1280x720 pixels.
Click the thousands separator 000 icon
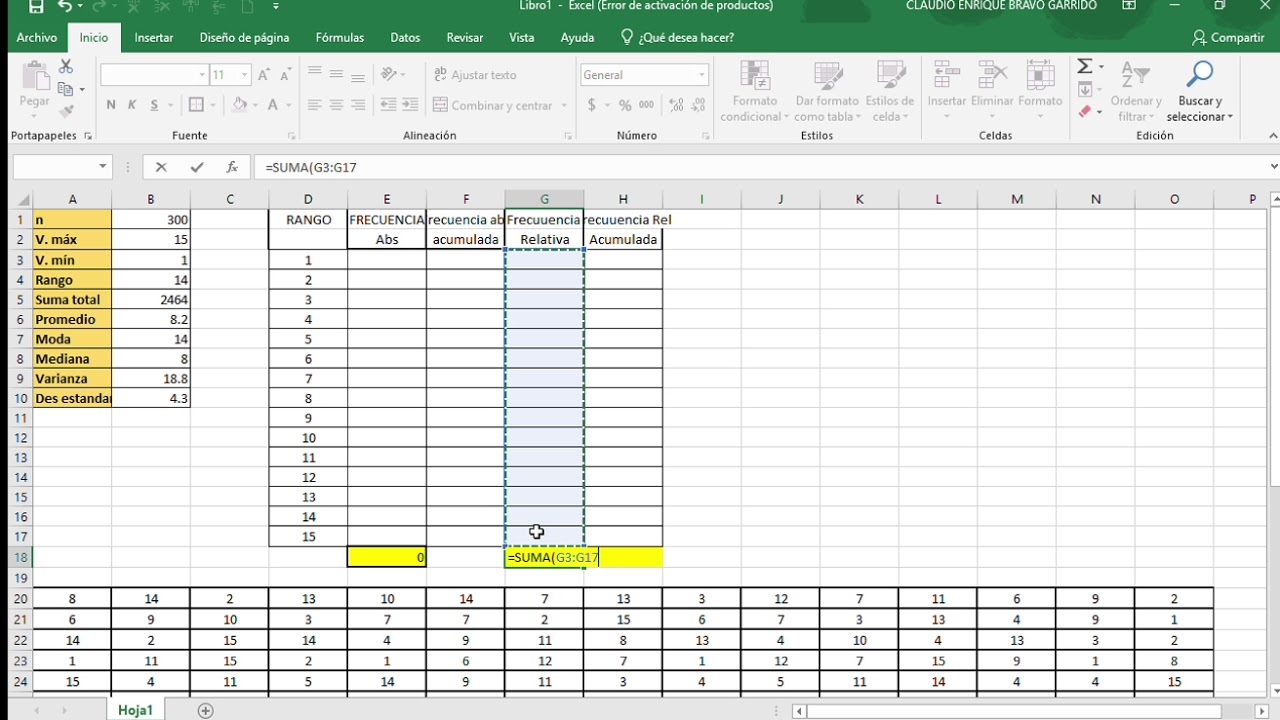647,105
